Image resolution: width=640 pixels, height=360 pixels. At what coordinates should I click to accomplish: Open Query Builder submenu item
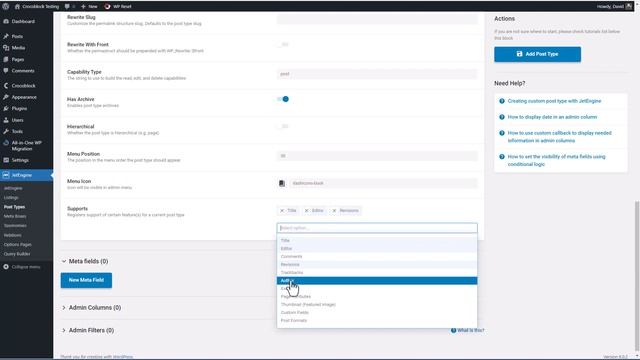[x=17, y=254]
